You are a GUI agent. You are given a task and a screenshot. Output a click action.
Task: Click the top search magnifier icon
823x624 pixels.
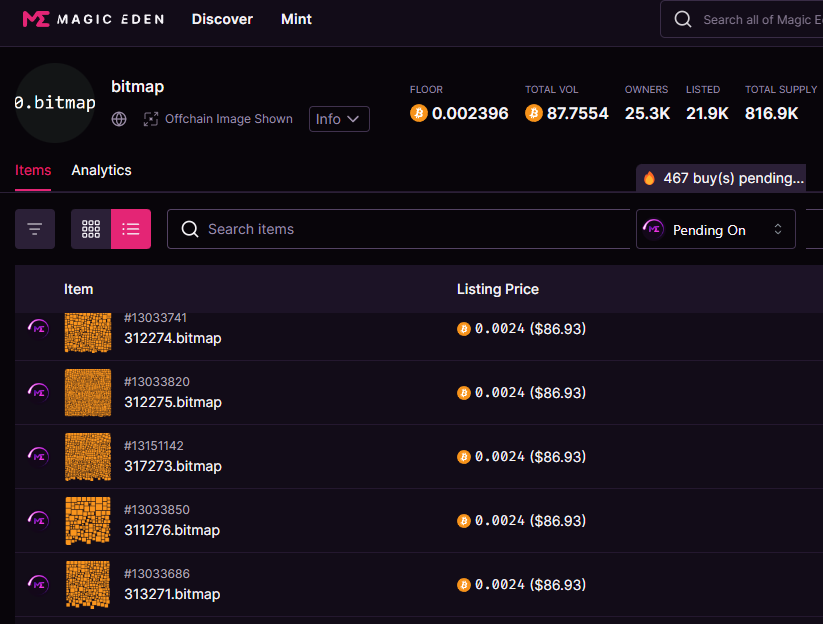[683, 19]
